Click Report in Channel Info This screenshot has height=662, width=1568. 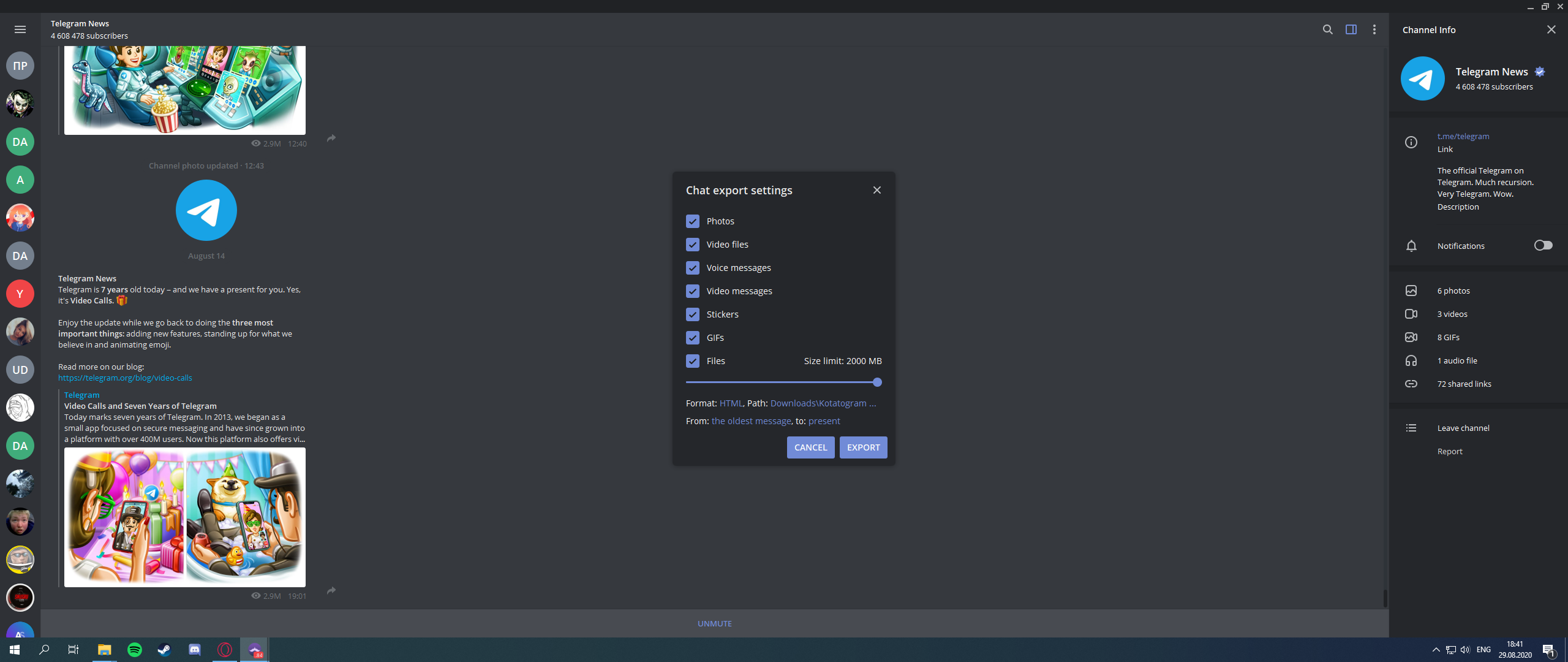pos(1449,451)
